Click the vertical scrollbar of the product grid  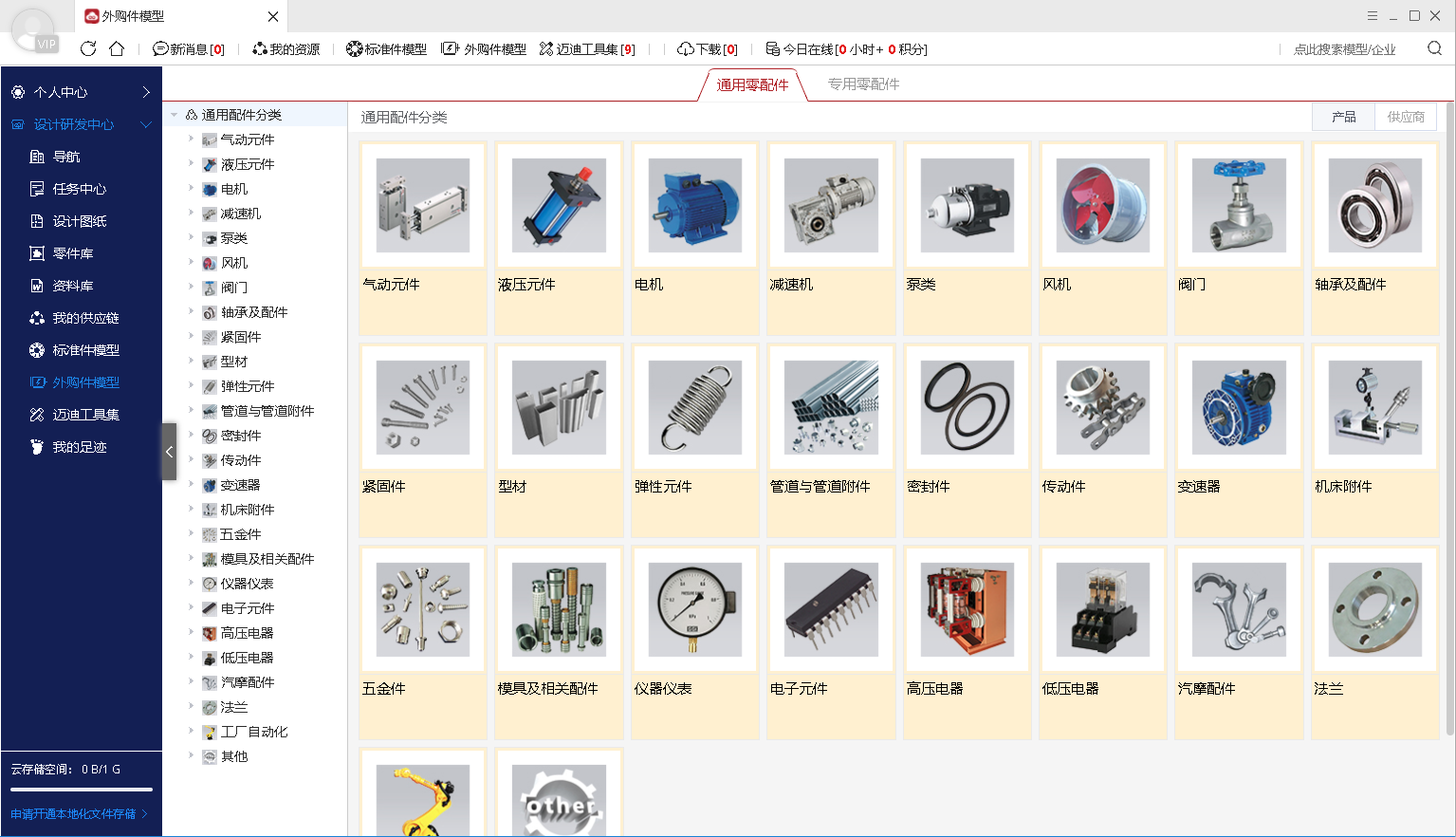click(1449, 418)
